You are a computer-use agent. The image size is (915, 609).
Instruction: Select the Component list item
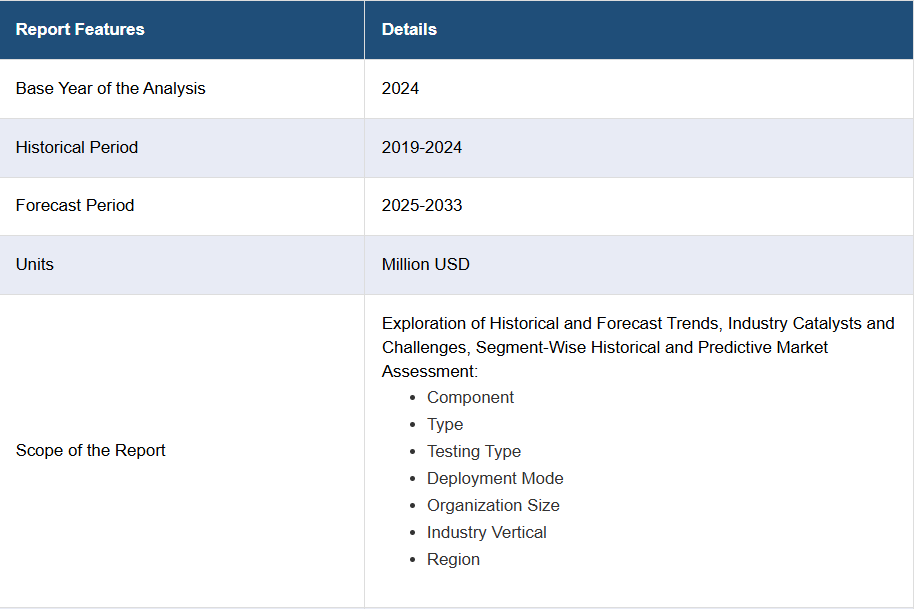(x=470, y=397)
